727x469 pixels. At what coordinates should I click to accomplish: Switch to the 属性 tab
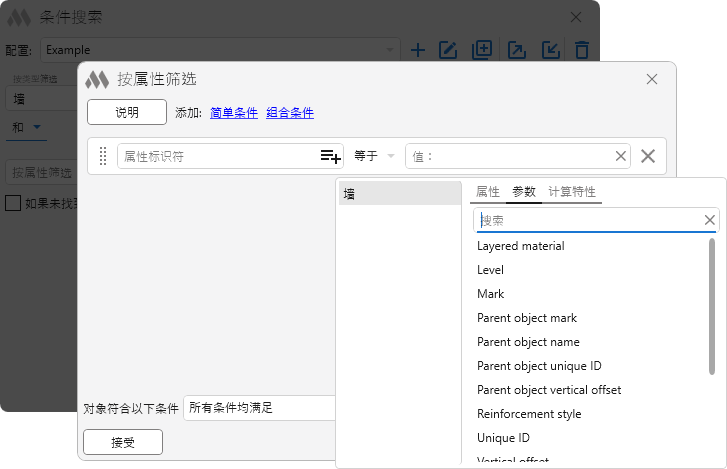tap(488, 192)
